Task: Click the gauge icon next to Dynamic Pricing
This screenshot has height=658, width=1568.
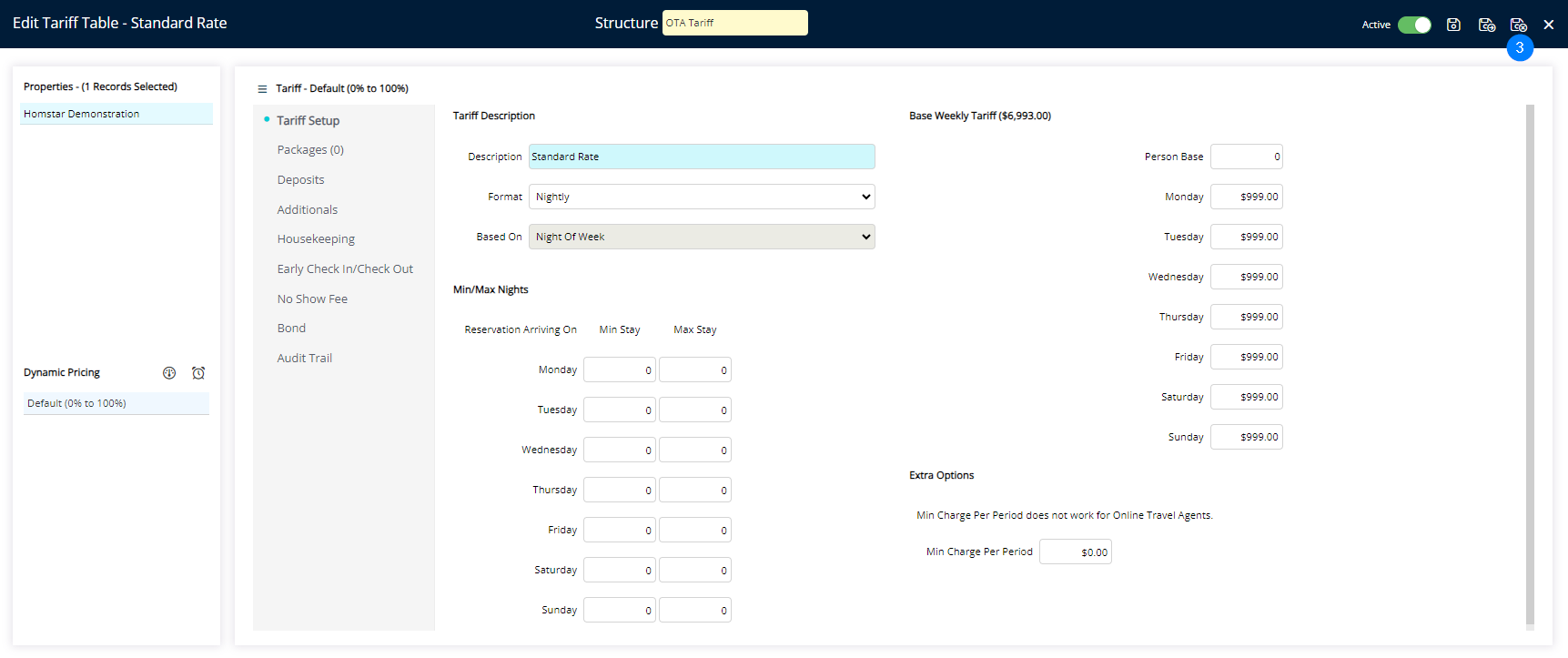Action: 169,373
